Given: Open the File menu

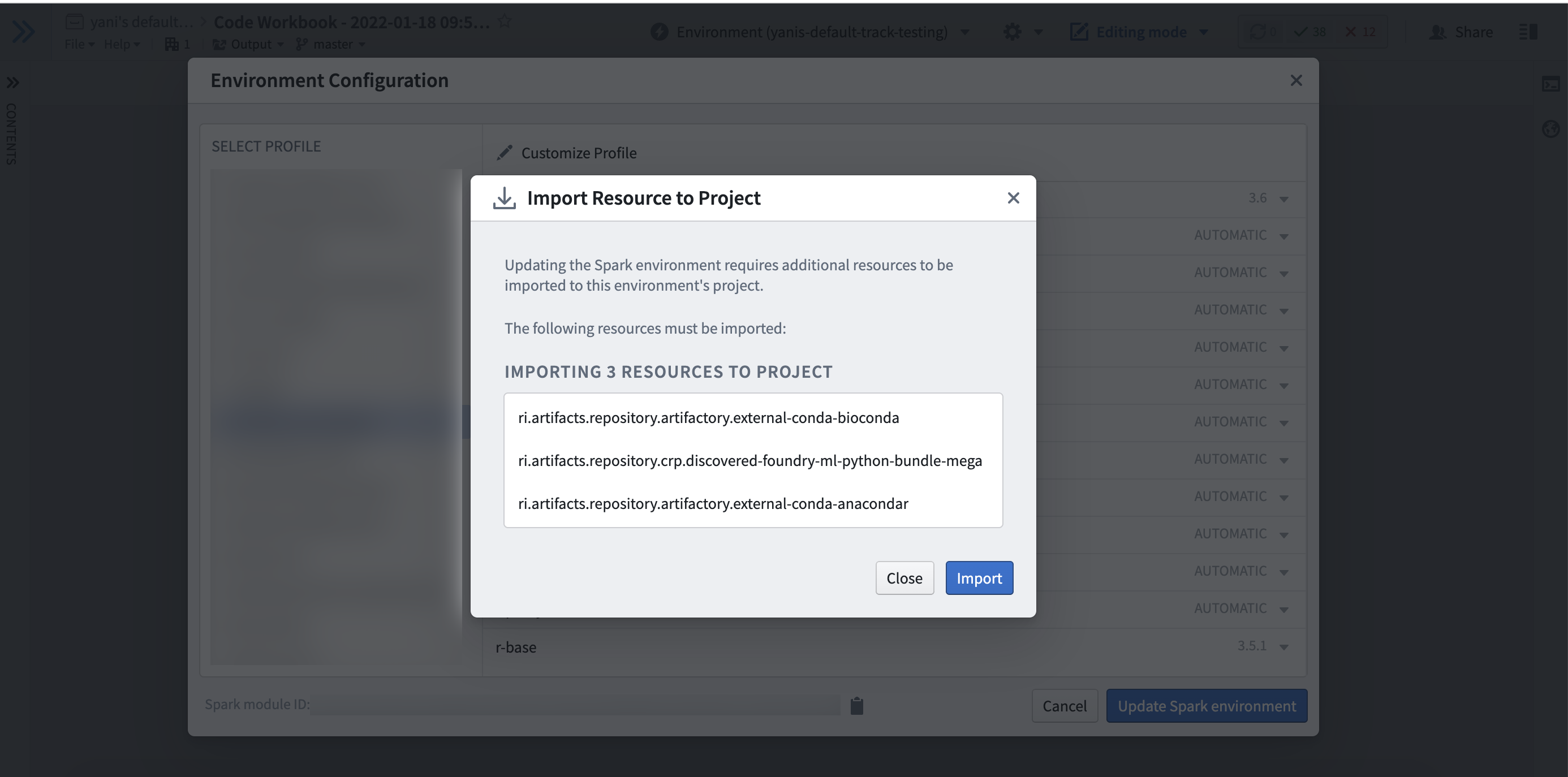Looking at the screenshot, I should (79, 44).
